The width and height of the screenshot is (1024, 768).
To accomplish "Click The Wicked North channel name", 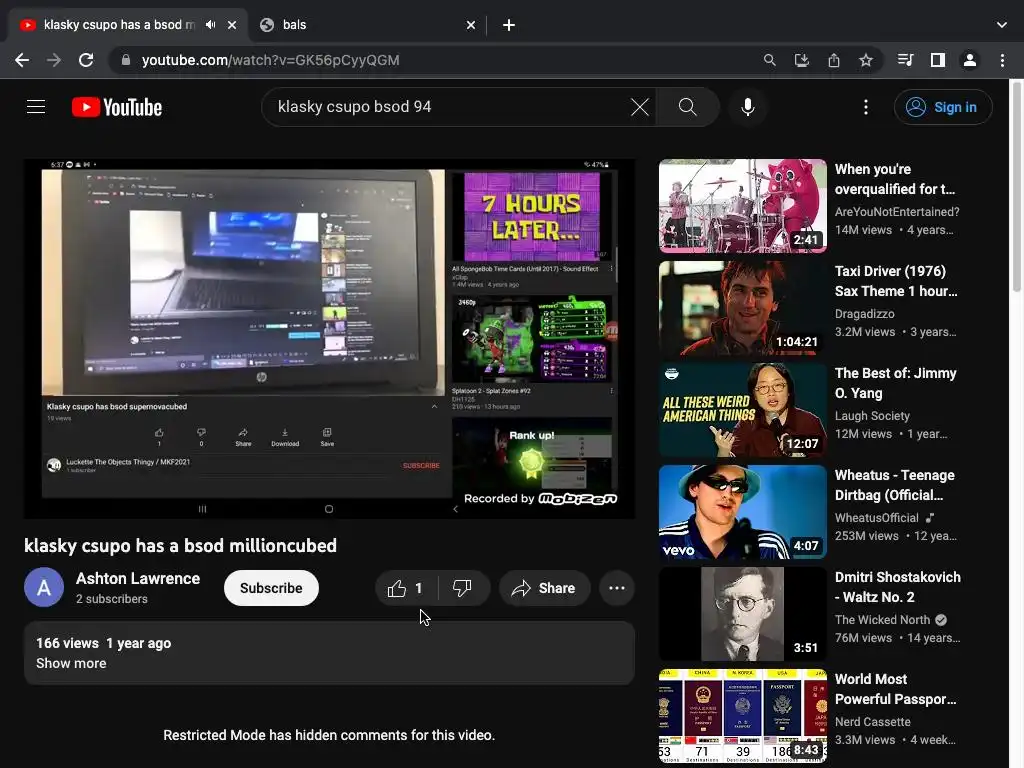I will [x=882, y=619].
